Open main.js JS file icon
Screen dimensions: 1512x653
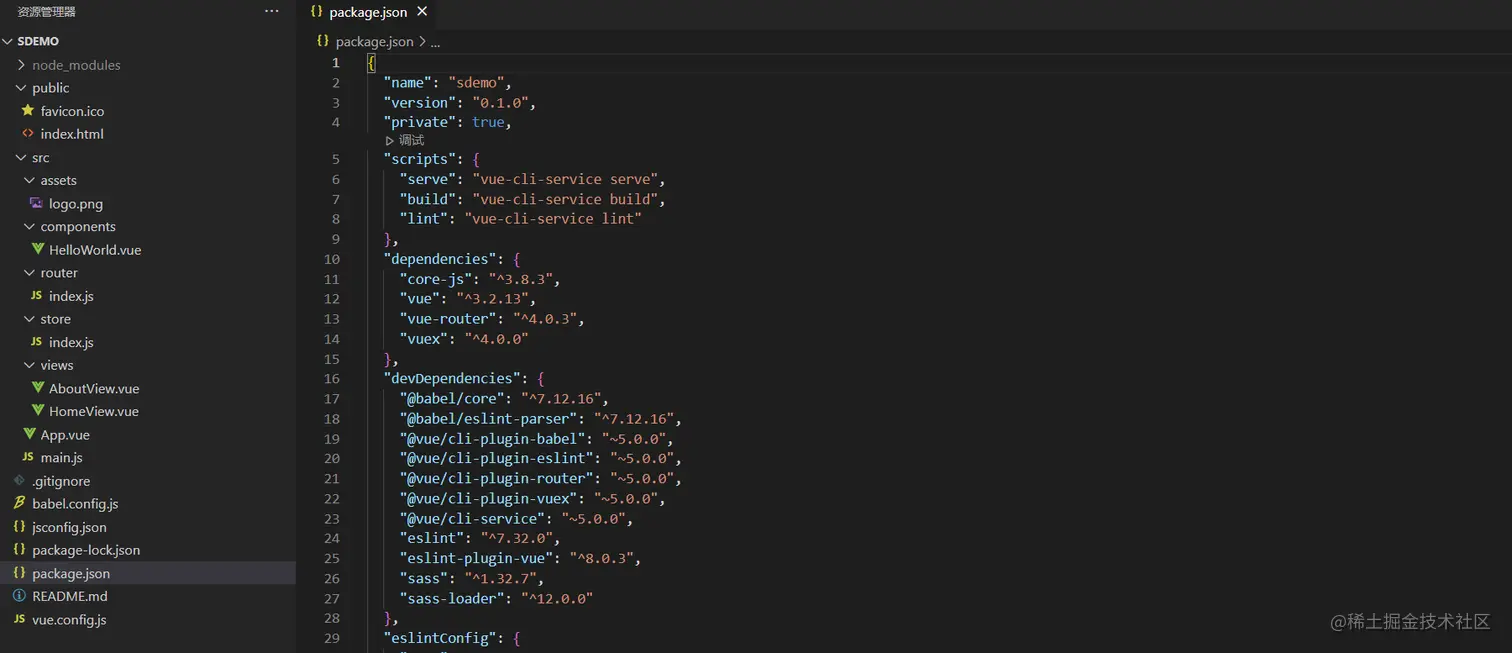click(28, 457)
